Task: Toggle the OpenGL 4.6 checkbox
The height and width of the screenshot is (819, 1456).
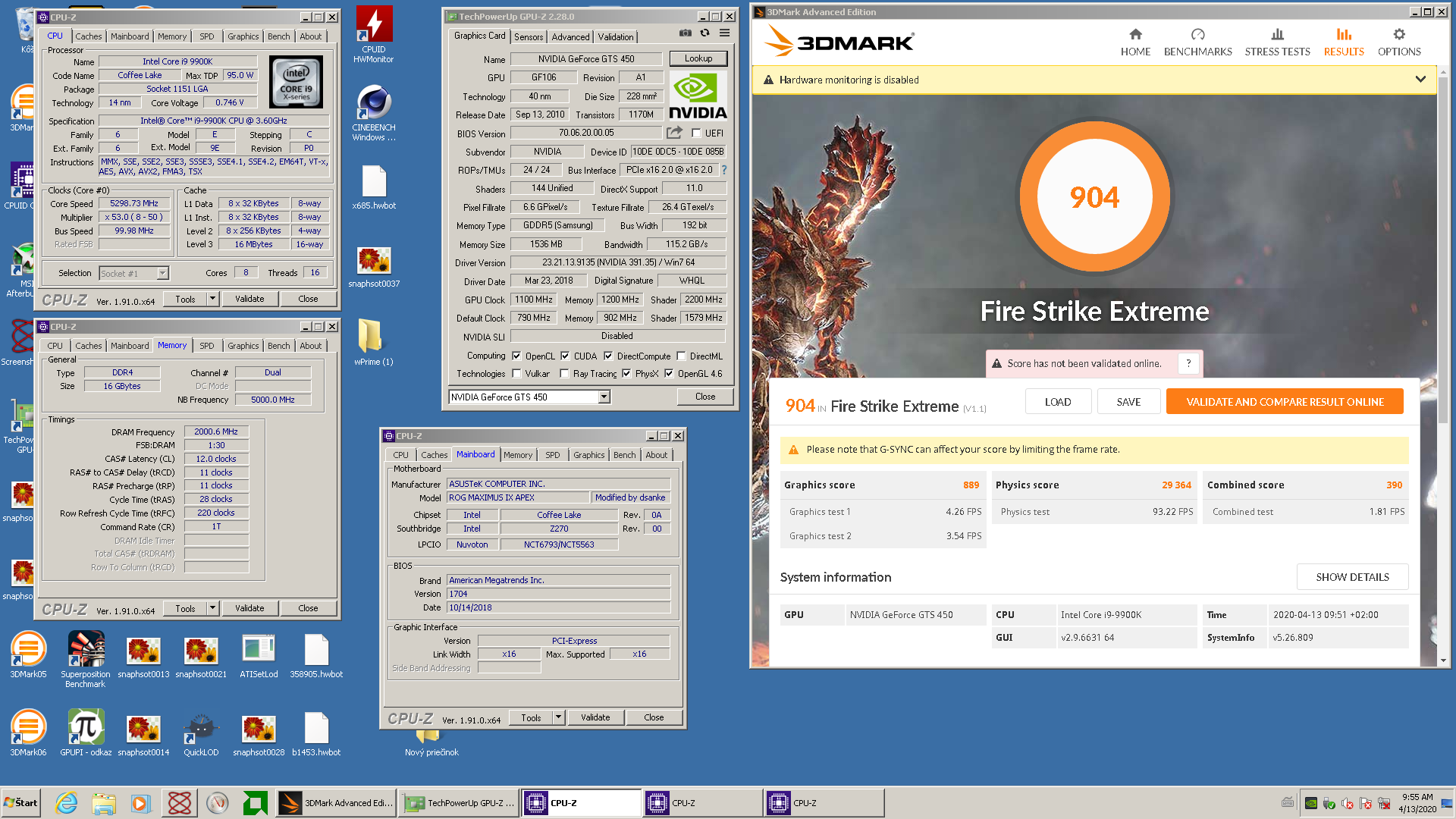Action: [x=669, y=373]
